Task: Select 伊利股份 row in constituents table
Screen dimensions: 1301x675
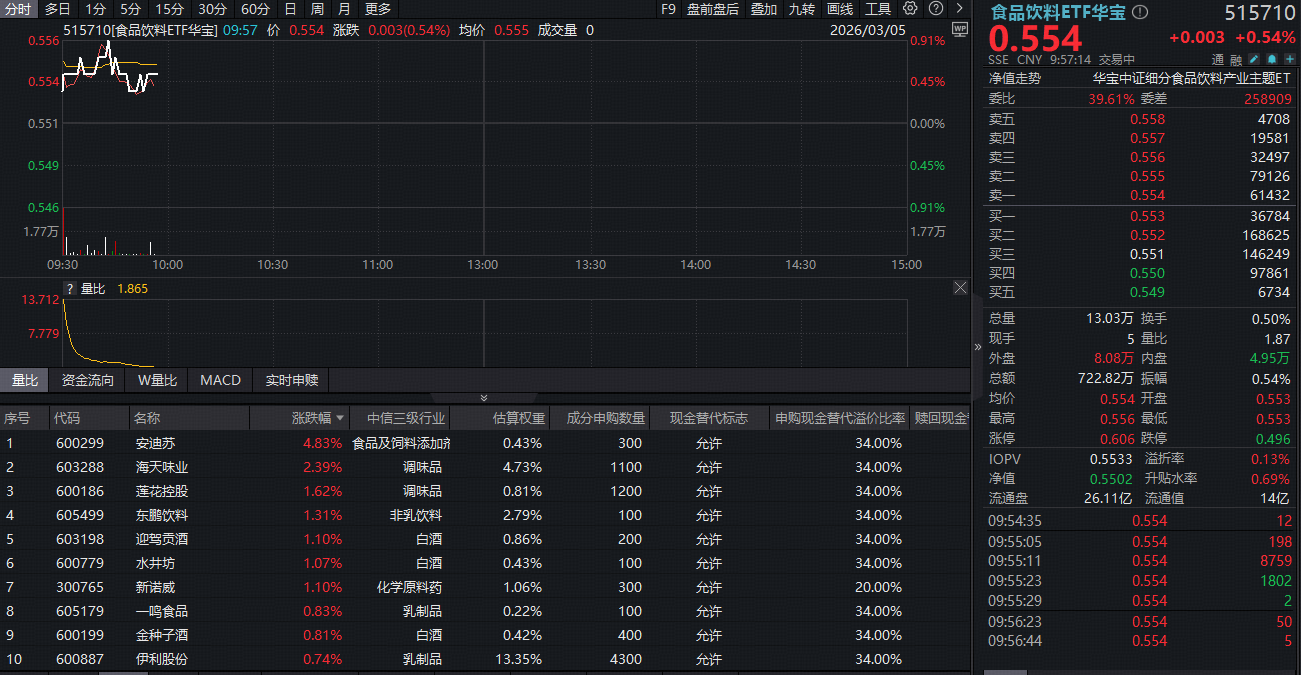Action: tap(161, 659)
